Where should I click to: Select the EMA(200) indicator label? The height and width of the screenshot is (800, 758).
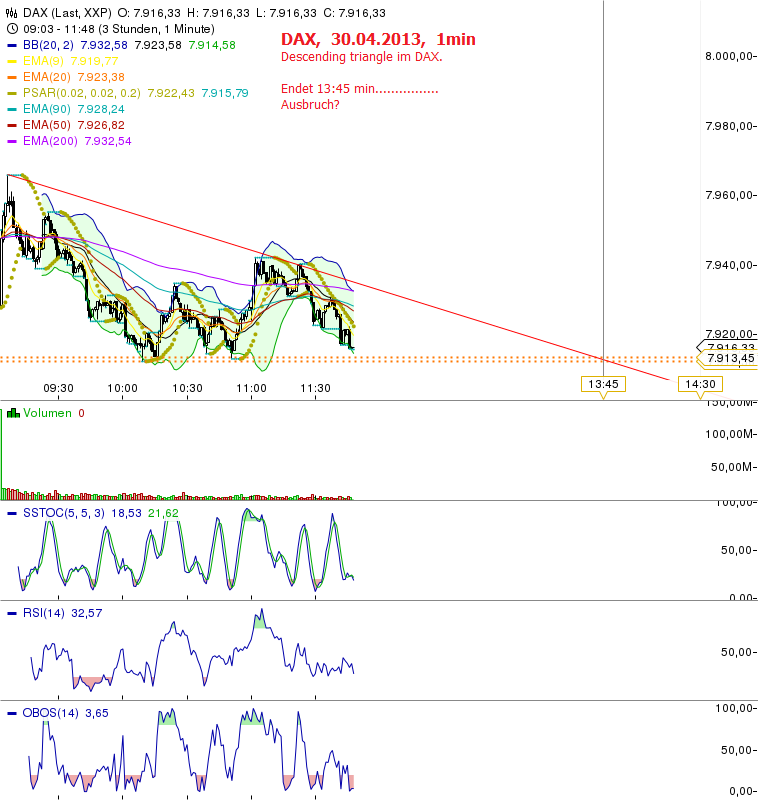(50, 141)
